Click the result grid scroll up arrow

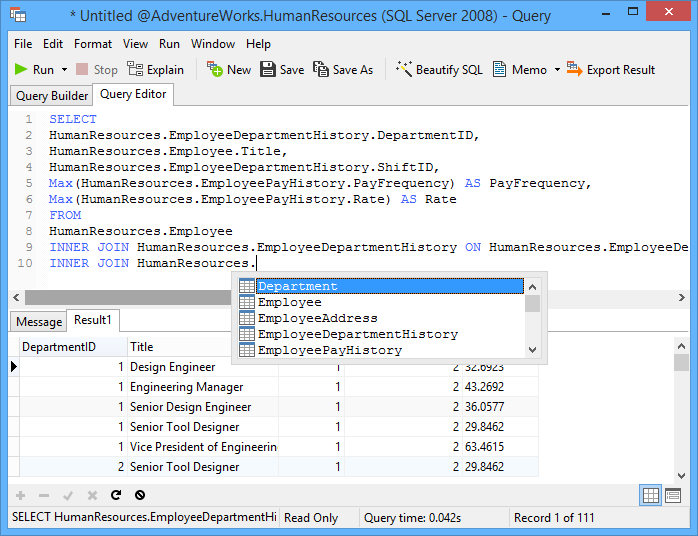681,346
